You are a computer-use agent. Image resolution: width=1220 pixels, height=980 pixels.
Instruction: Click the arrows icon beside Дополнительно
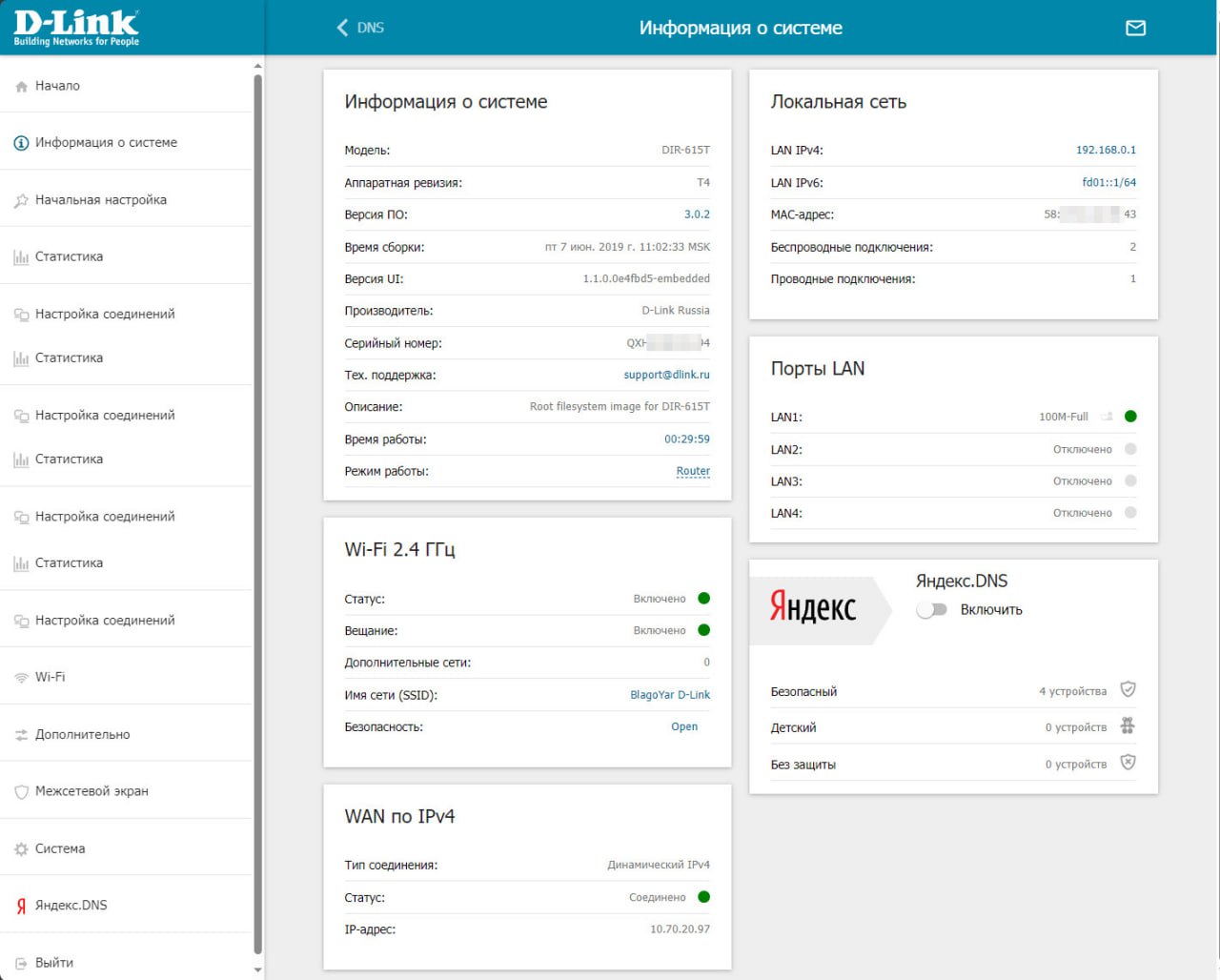tap(21, 735)
